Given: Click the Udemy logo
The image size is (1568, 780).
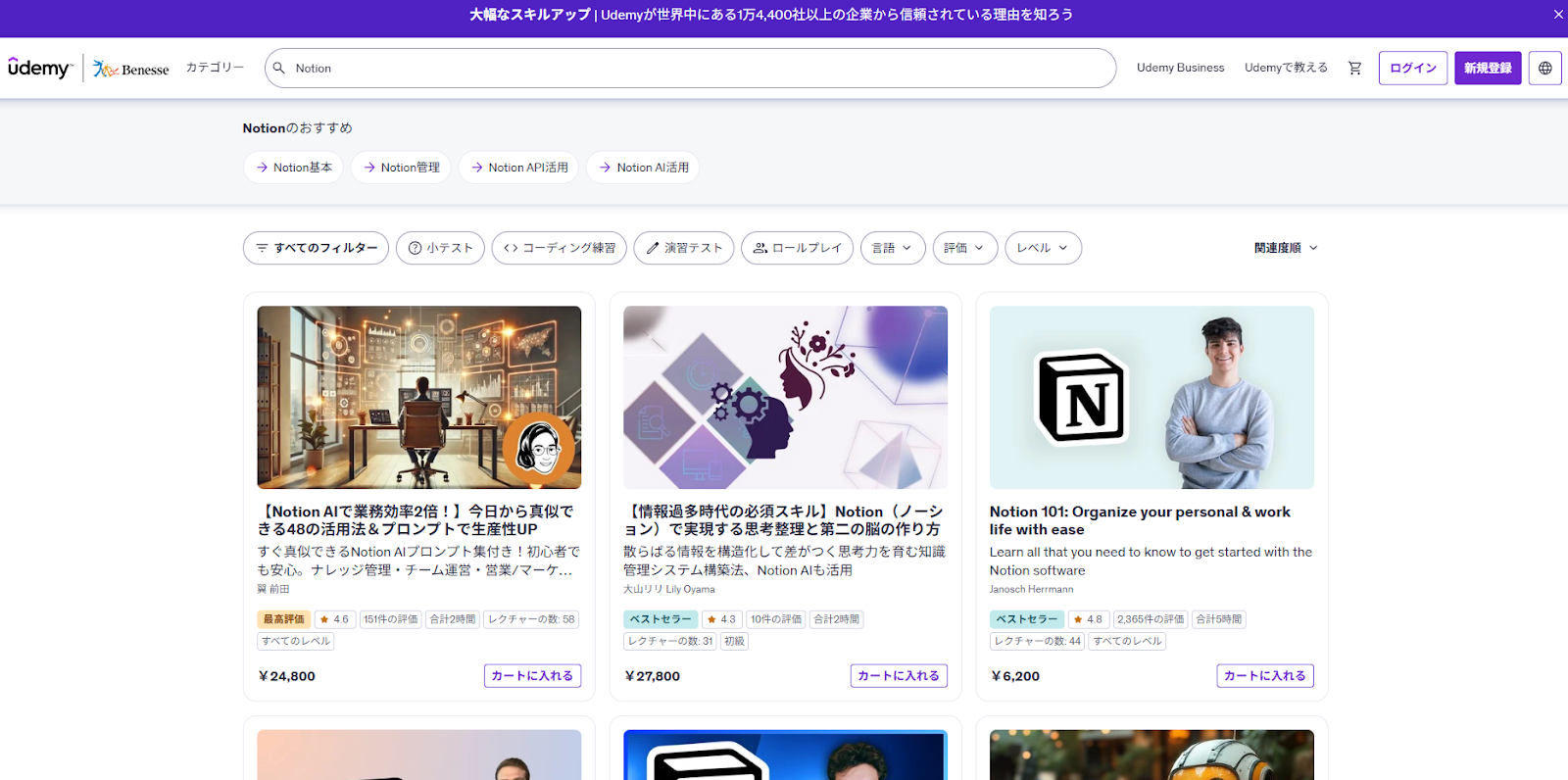Looking at the screenshot, I should click(40, 68).
